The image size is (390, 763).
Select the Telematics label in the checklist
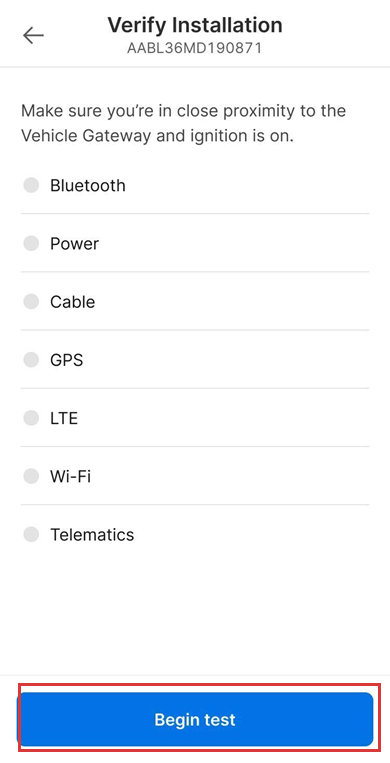point(92,534)
